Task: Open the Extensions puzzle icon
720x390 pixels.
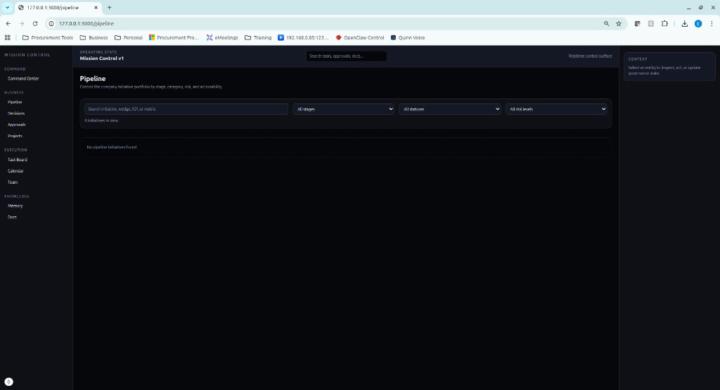Action: (x=664, y=23)
